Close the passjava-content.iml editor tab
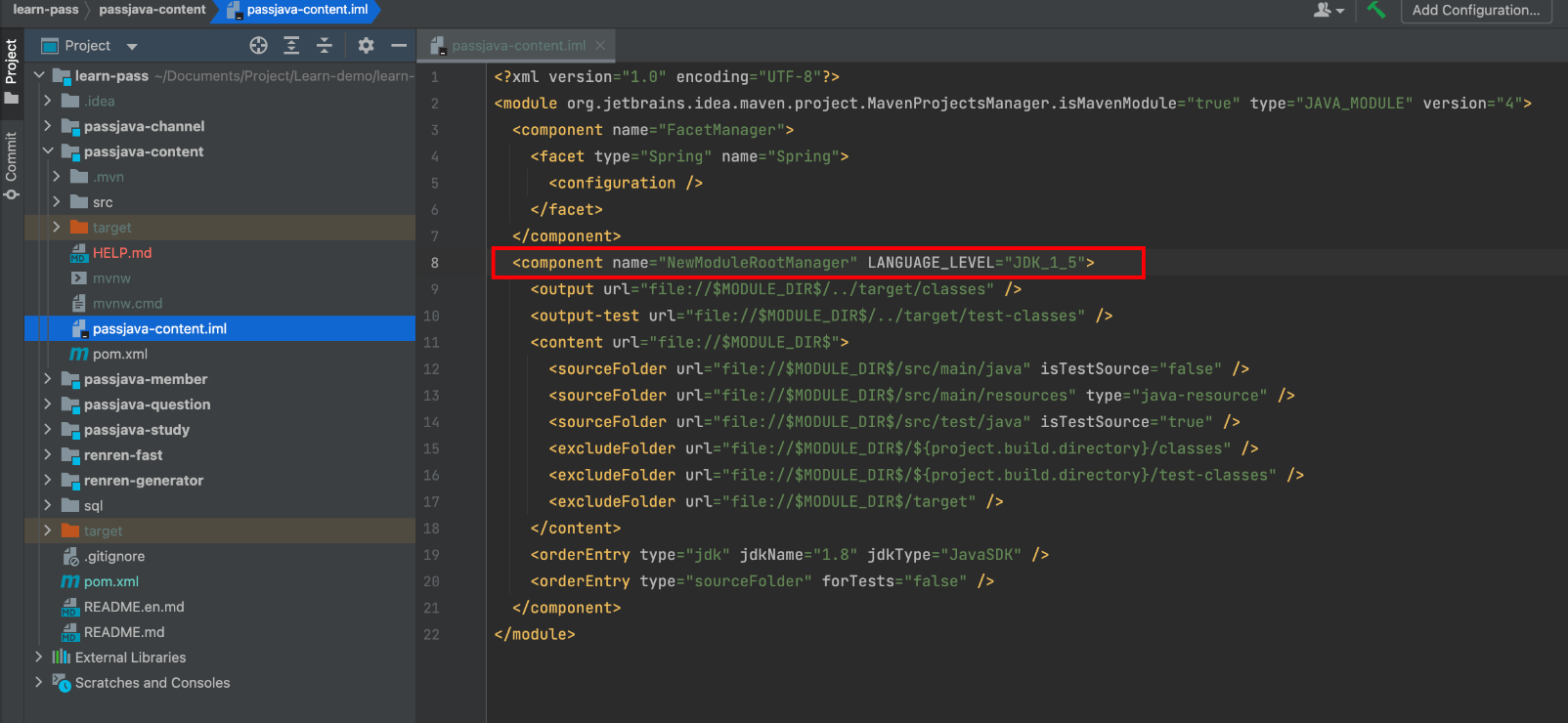Screen dimensions: 1568x723 (x=600, y=46)
